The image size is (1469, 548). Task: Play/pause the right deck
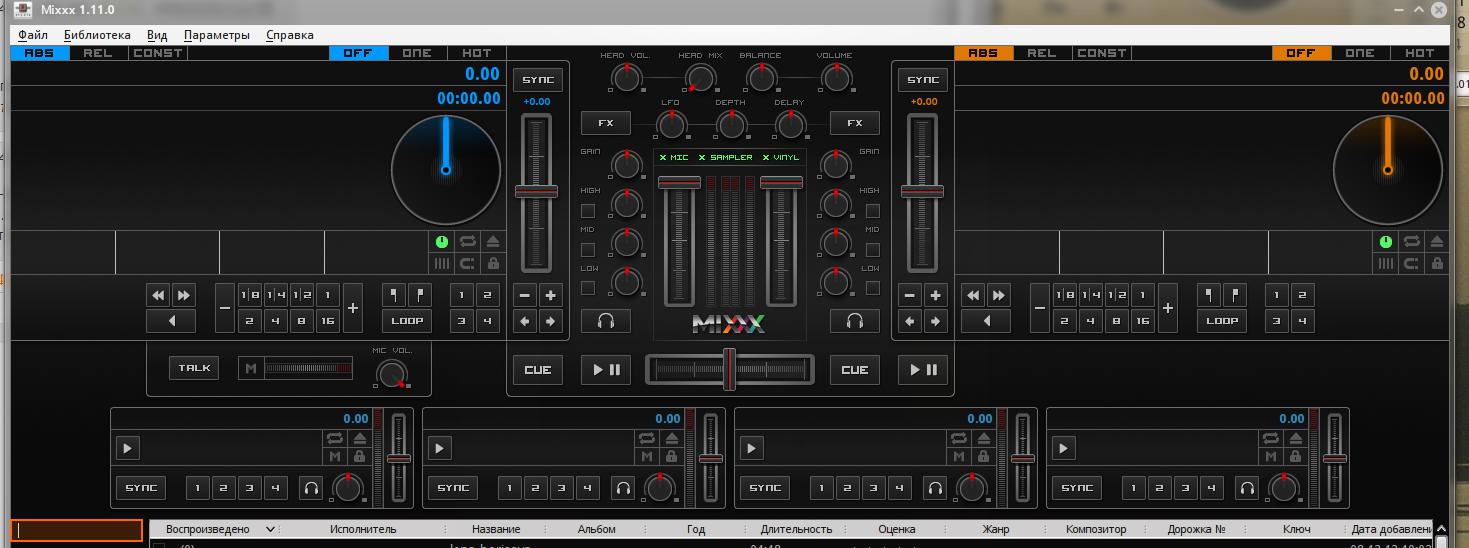click(923, 370)
